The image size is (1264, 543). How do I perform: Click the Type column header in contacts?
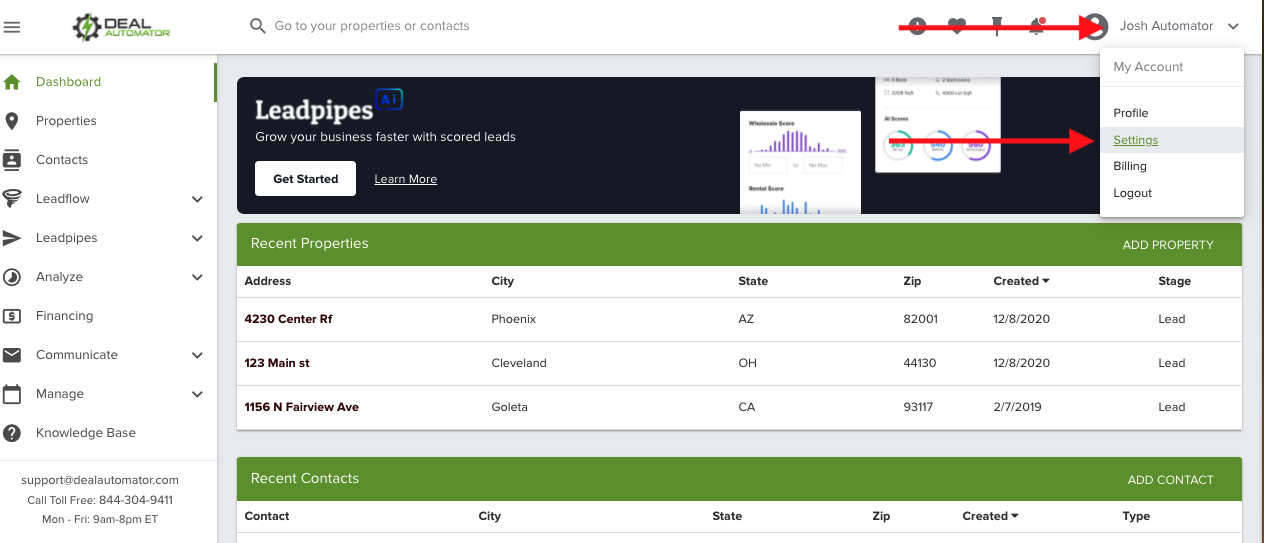click(1136, 516)
